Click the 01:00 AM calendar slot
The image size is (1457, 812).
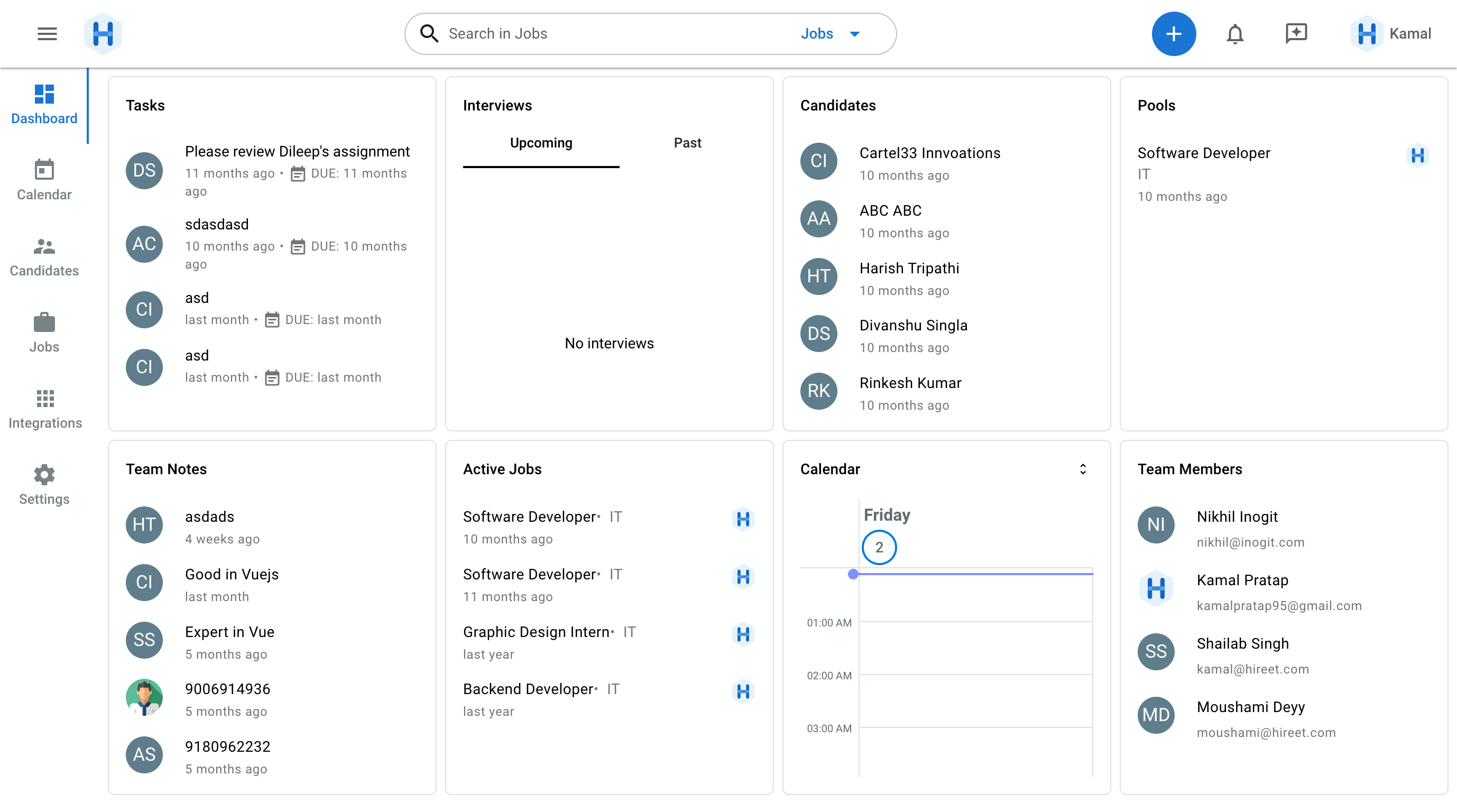[976, 649]
